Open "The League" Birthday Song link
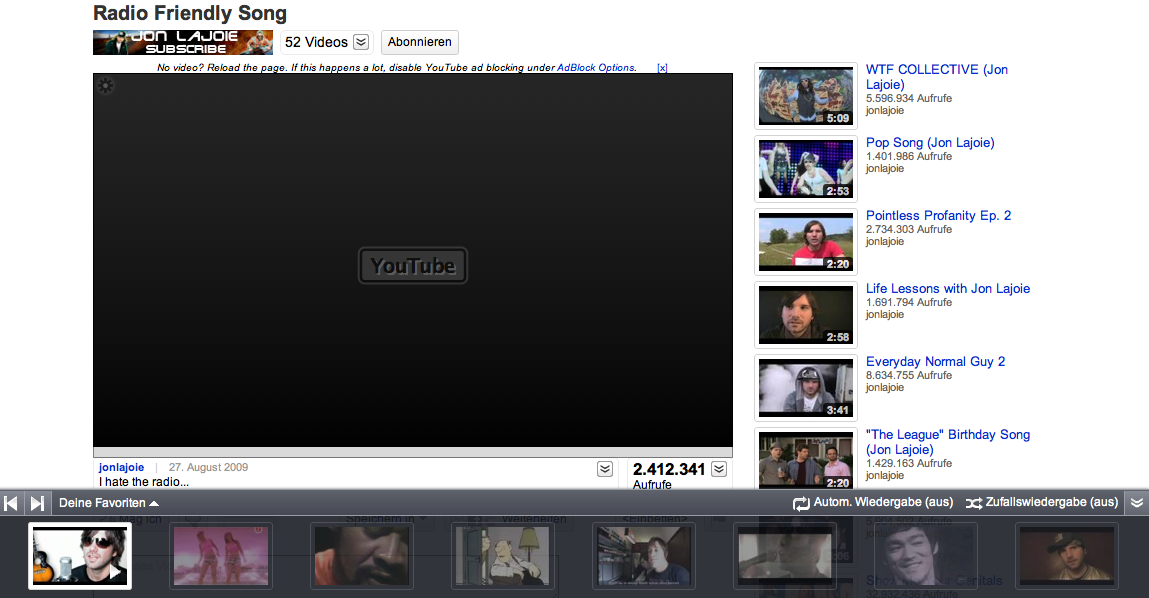 pos(947,442)
